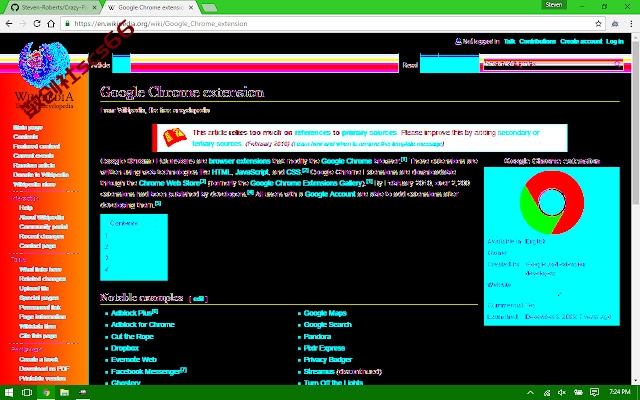The image size is (640, 400).
Task: Open What links here in the sidebar
Action: click(40, 269)
